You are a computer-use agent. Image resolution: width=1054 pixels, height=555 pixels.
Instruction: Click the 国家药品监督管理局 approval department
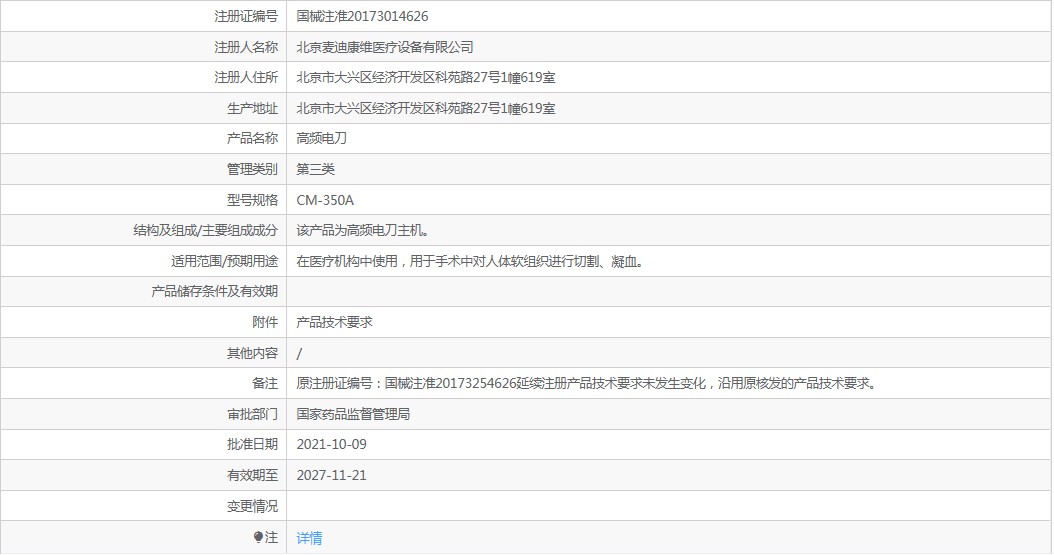(354, 414)
